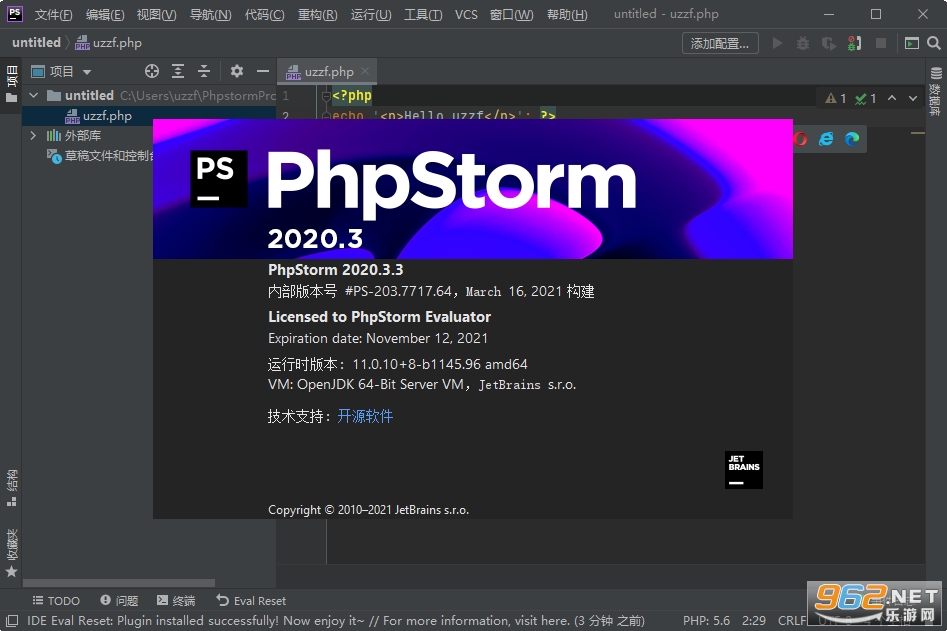This screenshot has height=631, width=947.
Task: Click the CRLF line separator indicator
Action: [792, 621]
